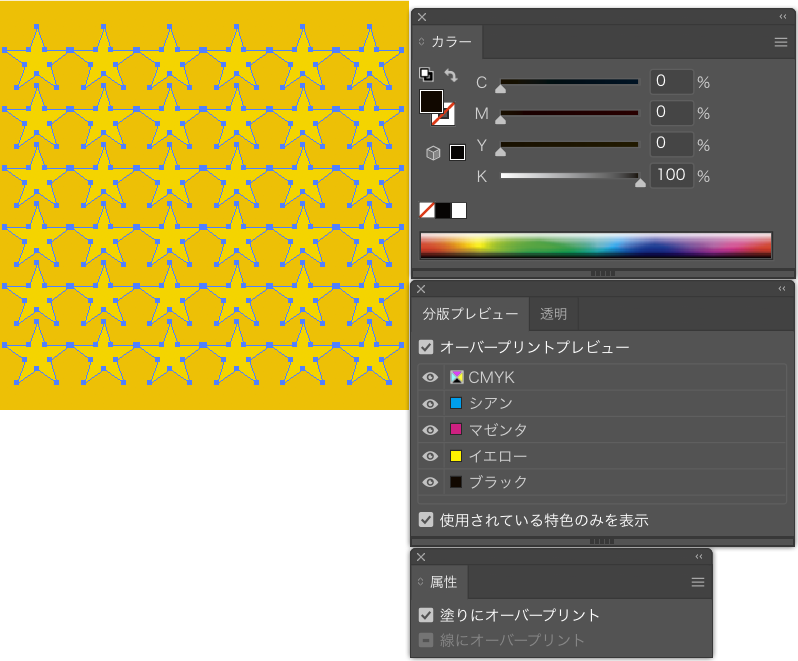Toggle 塗りにオーバープリント checkbox
The image size is (798, 661).
(x=426, y=615)
